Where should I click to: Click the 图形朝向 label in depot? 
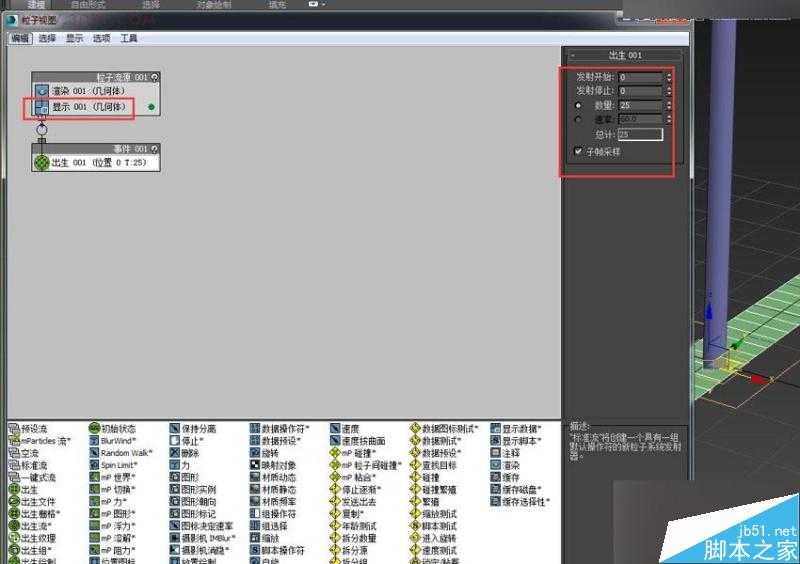(x=198, y=502)
